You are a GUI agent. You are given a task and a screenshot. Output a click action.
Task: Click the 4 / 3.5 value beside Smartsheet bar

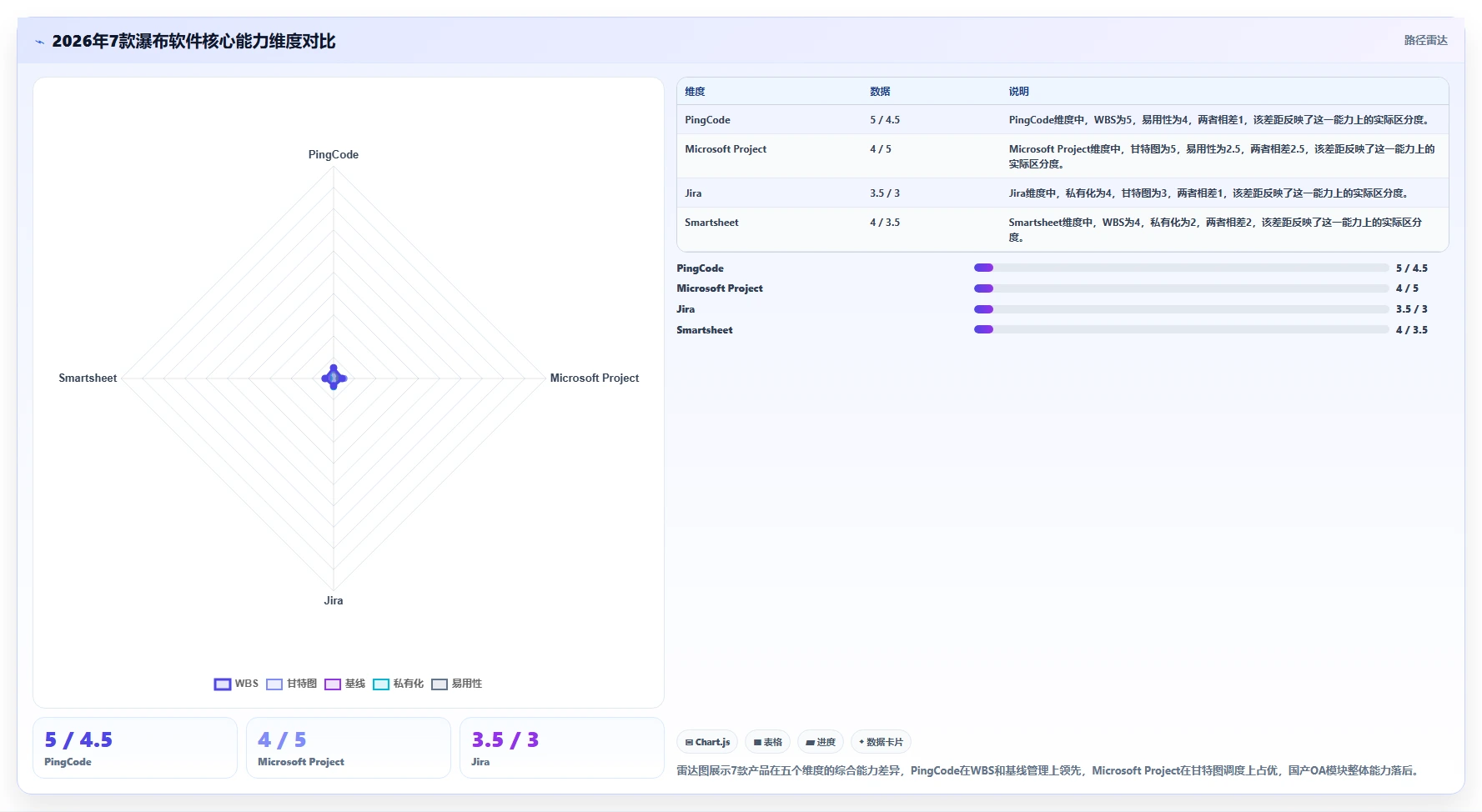1412,330
